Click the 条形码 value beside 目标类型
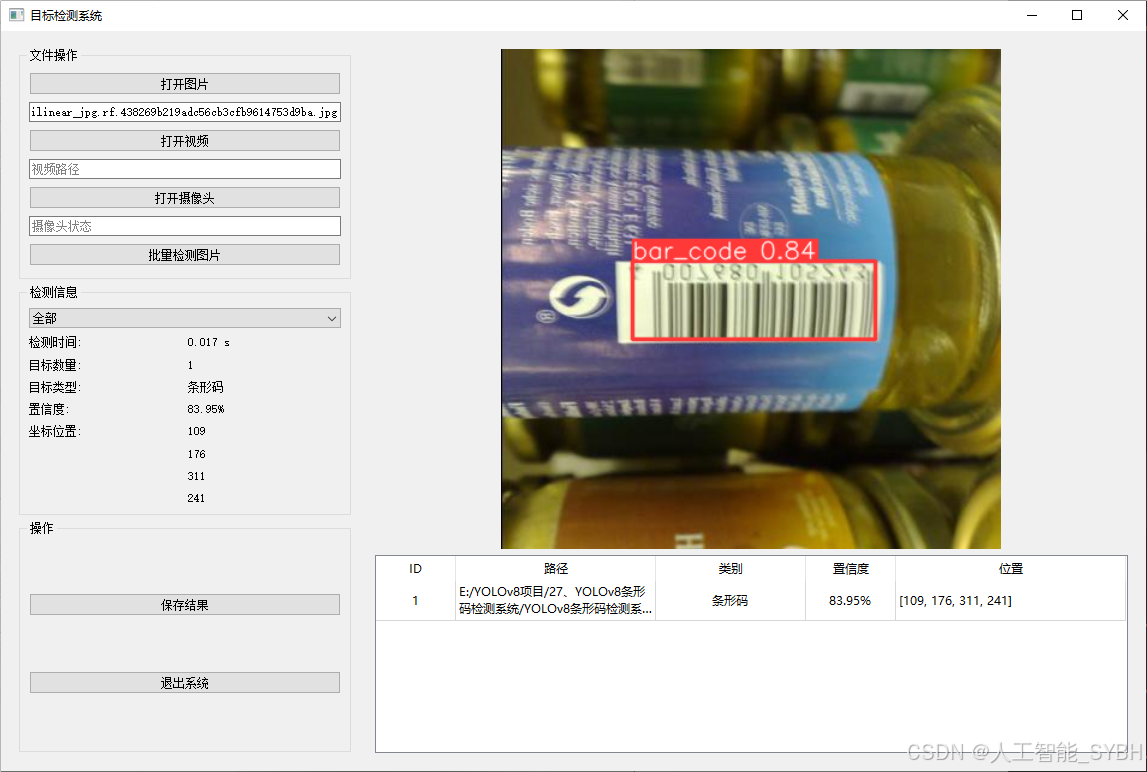 click(x=206, y=387)
